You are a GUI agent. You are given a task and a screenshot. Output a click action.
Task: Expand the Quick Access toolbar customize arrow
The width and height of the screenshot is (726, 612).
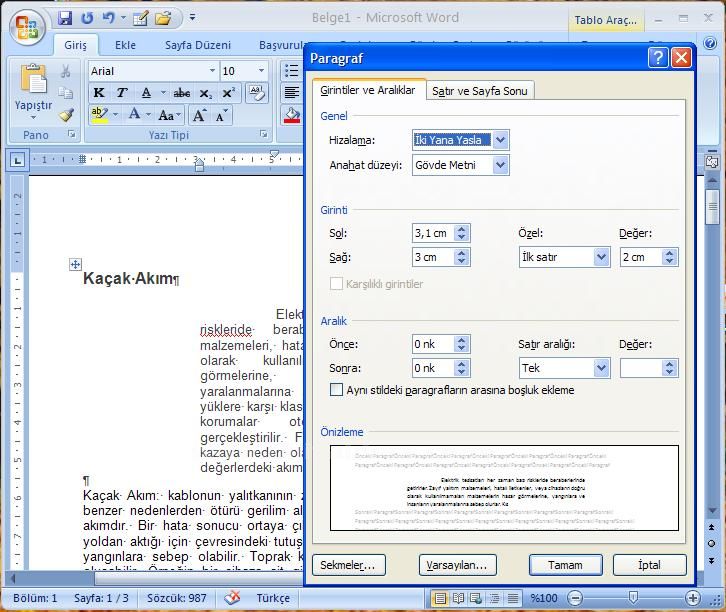pyautogui.click(x=192, y=18)
